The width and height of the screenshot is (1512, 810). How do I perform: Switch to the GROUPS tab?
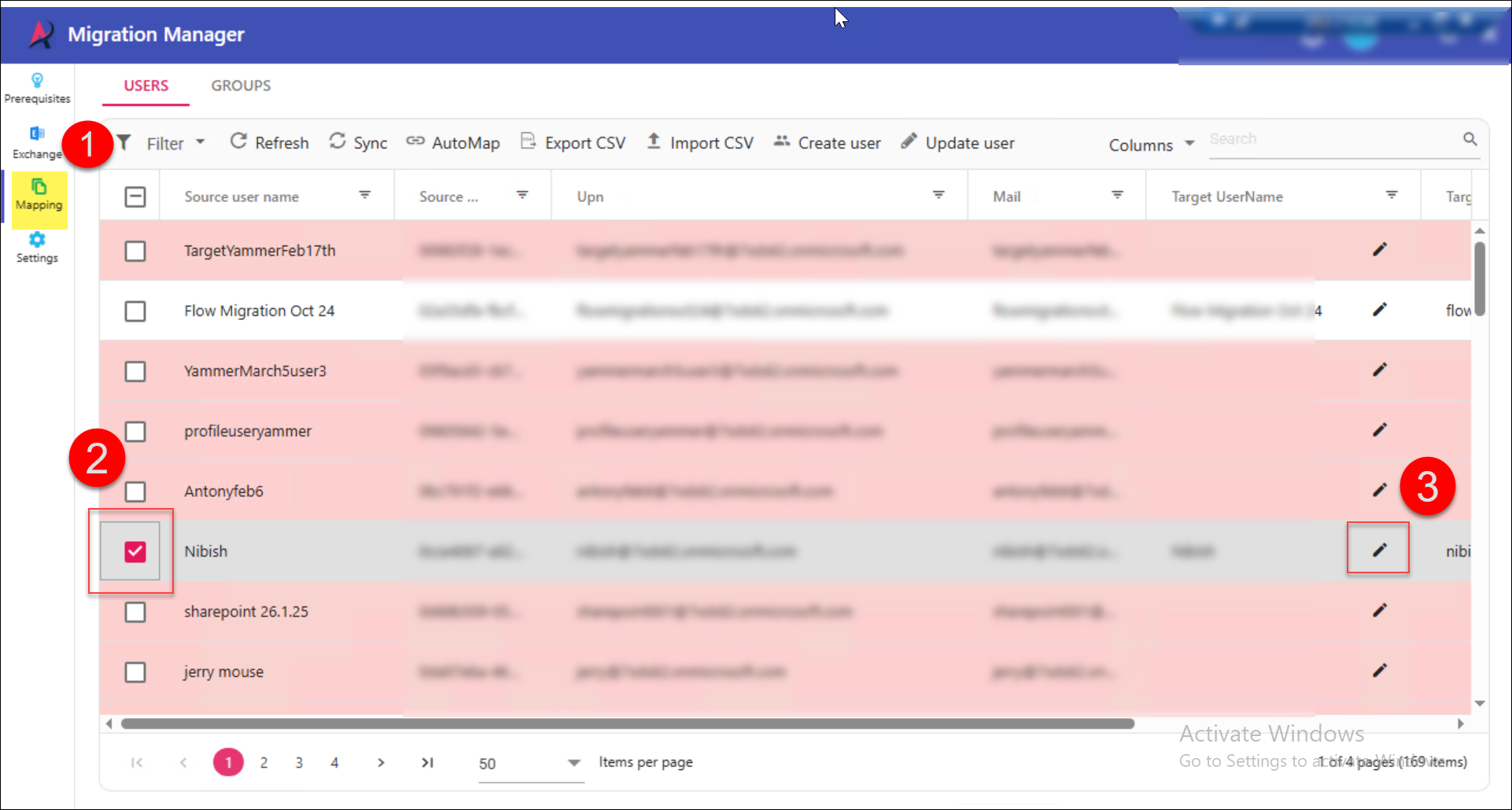point(241,86)
